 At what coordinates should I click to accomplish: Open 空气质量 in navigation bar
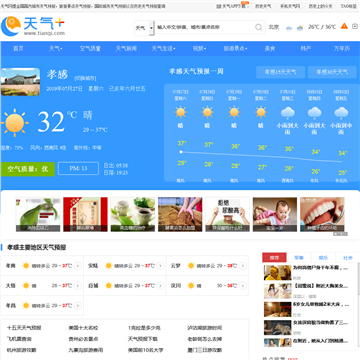[x=90, y=49]
